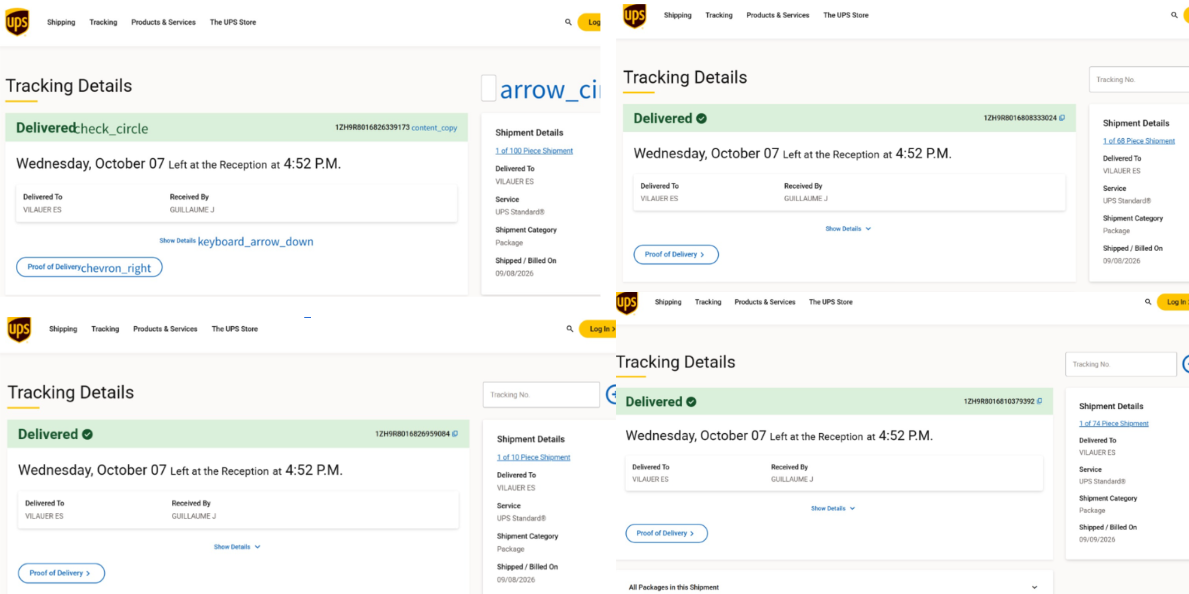Expand Show Details for tracking number 1ZH9R8016810379392
Screen dimensions: 1189x594
tap(833, 508)
